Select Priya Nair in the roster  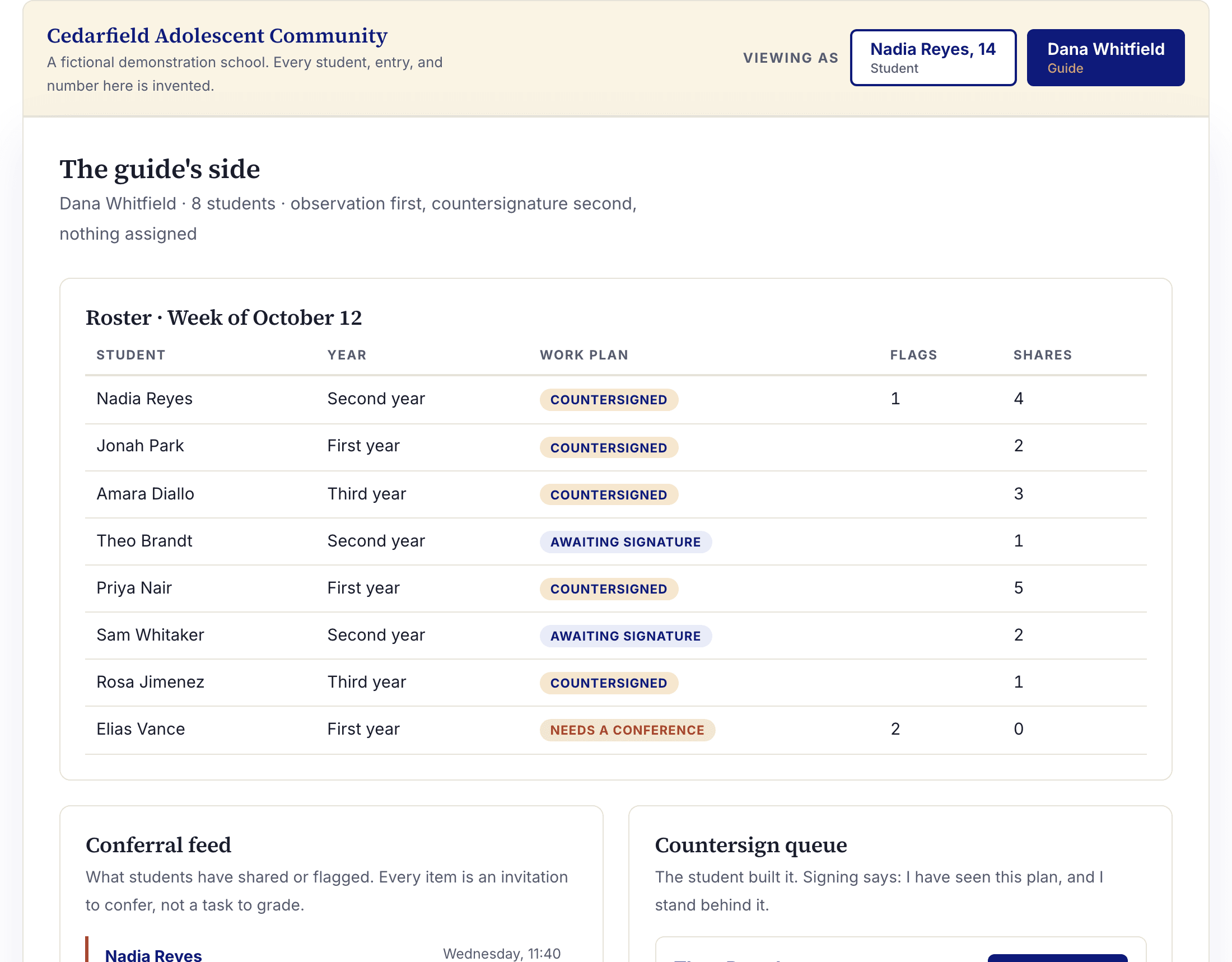click(134, 588)
